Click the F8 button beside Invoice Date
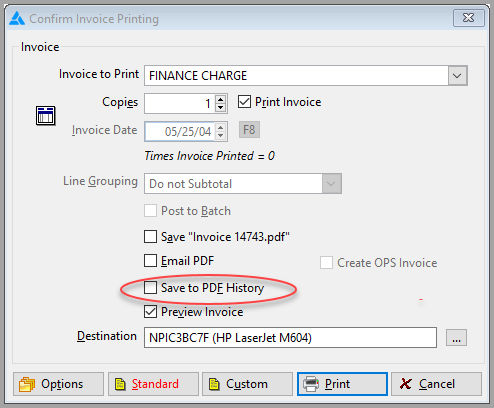The image size is (494, 408). (249, 130)
